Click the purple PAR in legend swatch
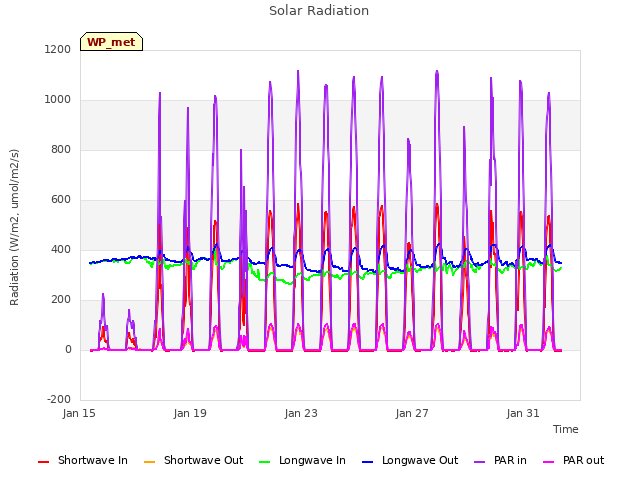Viewport: 640px width, 480px height. coord(480,462)
